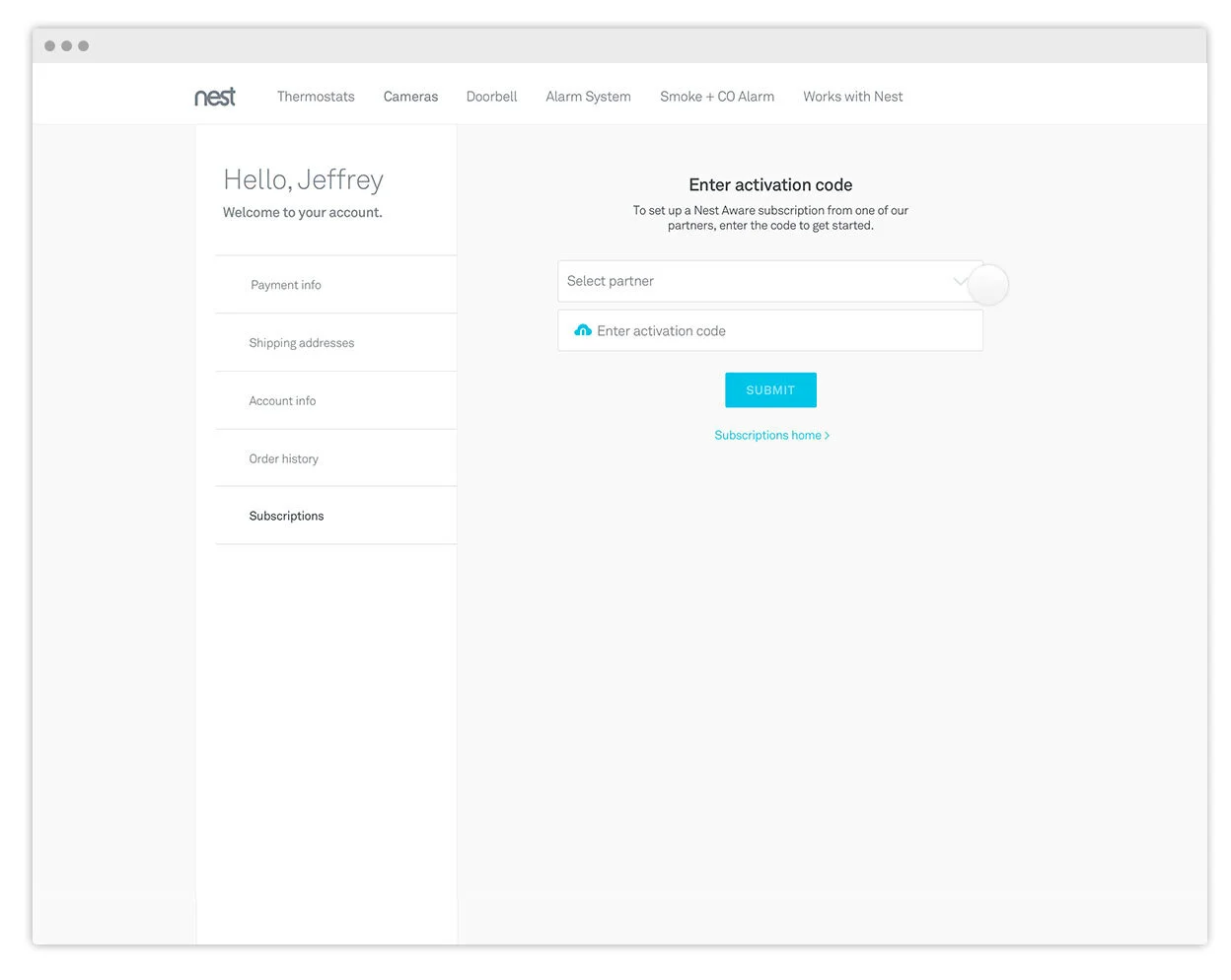This screenshot has width=1231, height=980.
Task: Click the 'Welcome to your account.' text
Action: coord(303,212)
